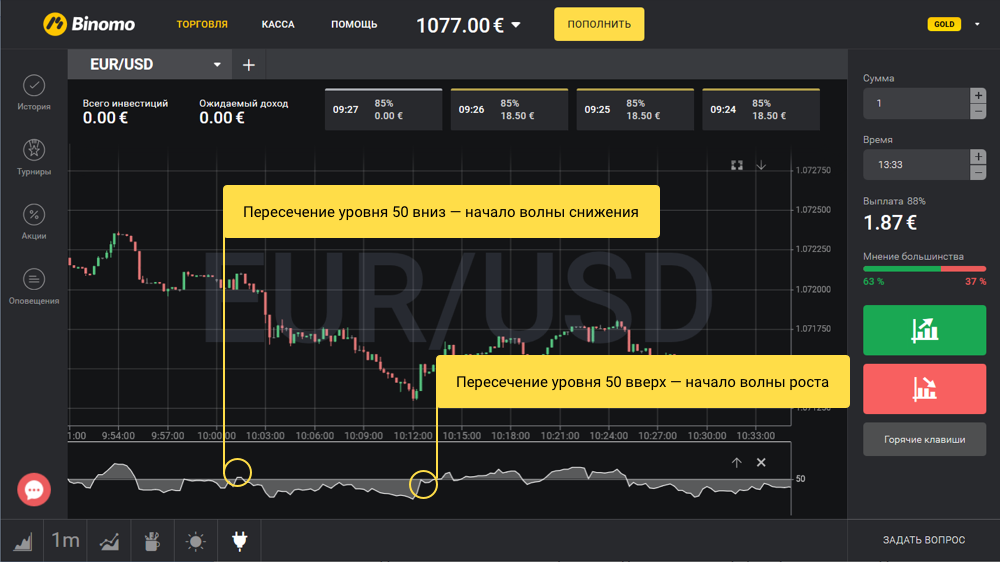Click the drawing tools cup icon
This screenshot has height=562, width=1000.
tap(152, 541)
